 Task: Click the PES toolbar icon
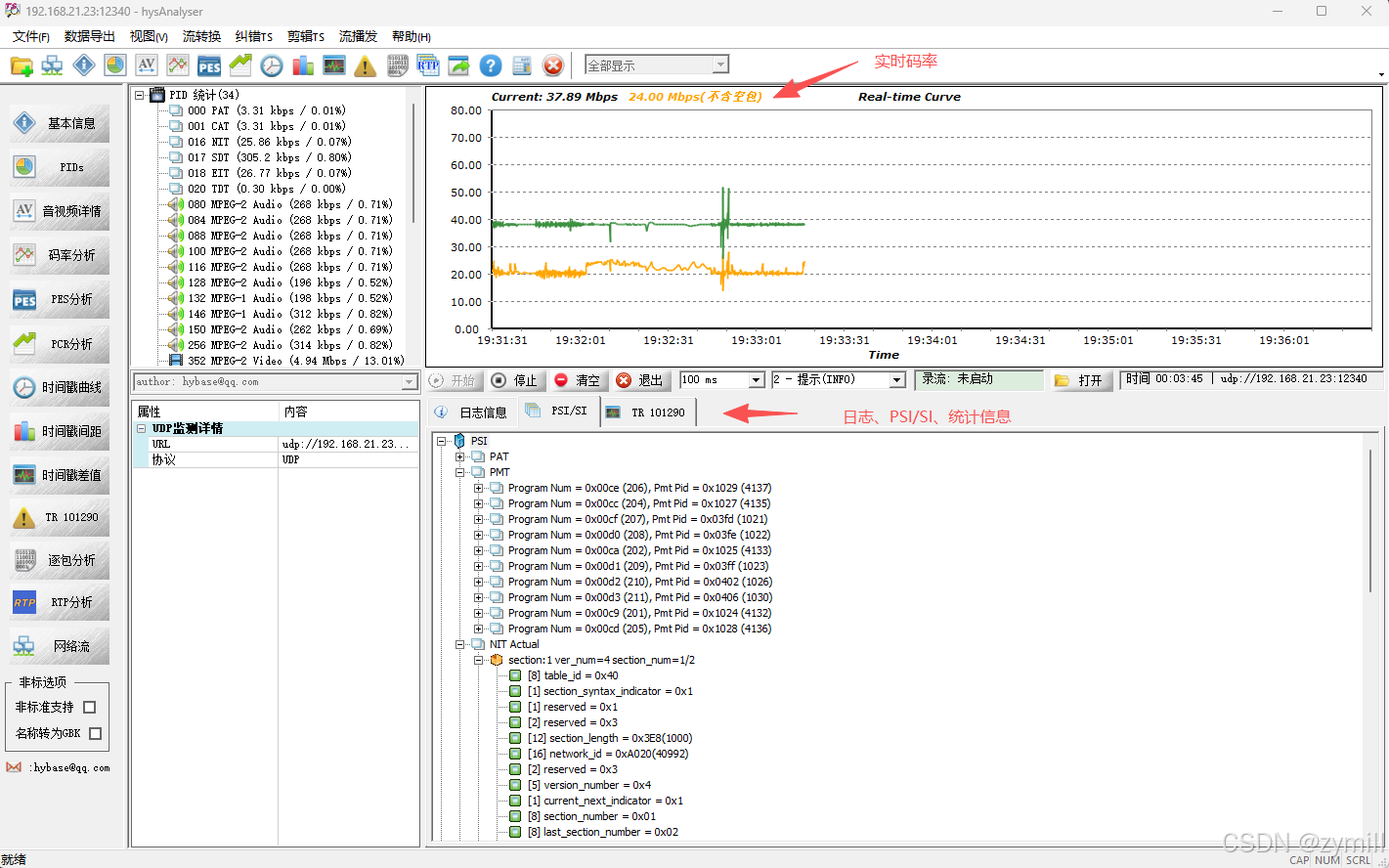point(209,65)
